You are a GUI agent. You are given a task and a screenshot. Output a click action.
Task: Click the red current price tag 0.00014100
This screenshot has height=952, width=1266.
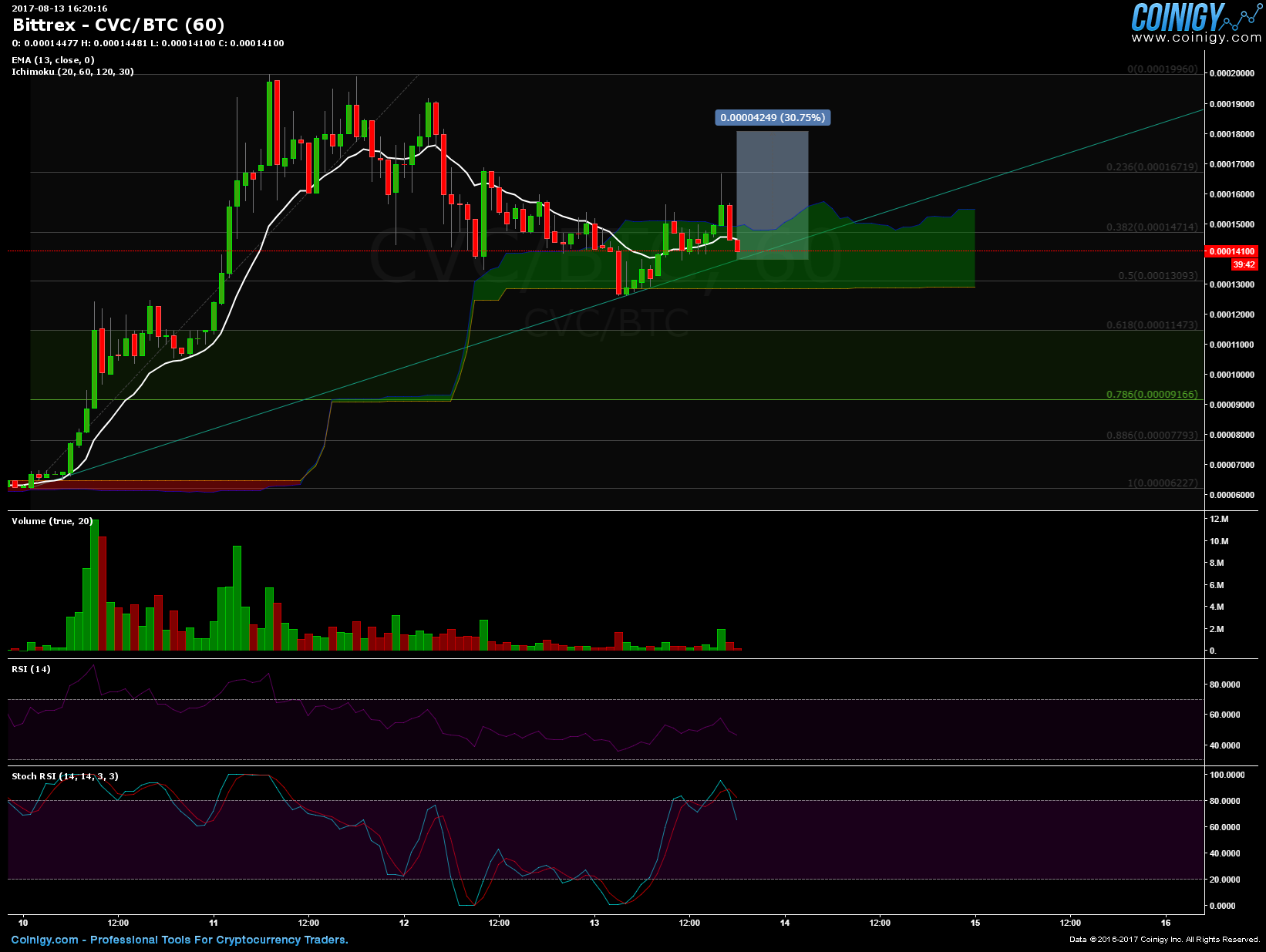click(1231, 251)
